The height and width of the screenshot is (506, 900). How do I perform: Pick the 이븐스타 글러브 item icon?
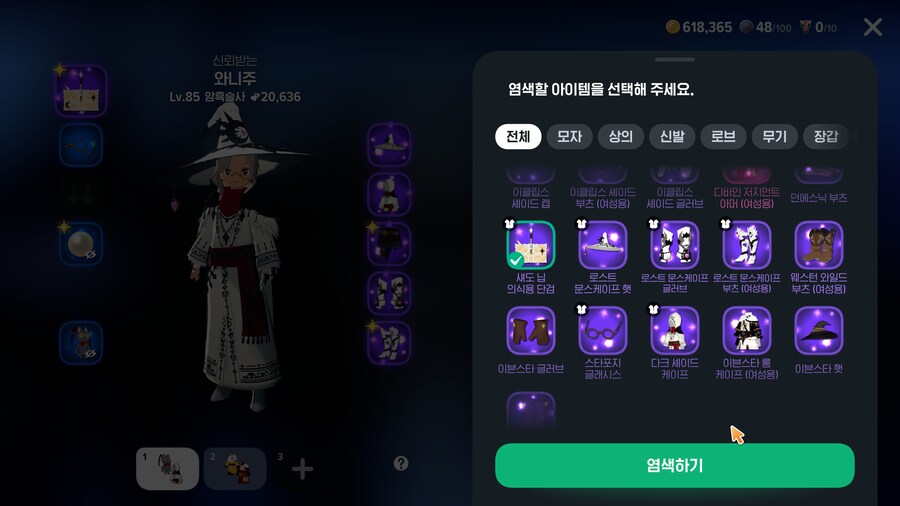click(531, 330)
